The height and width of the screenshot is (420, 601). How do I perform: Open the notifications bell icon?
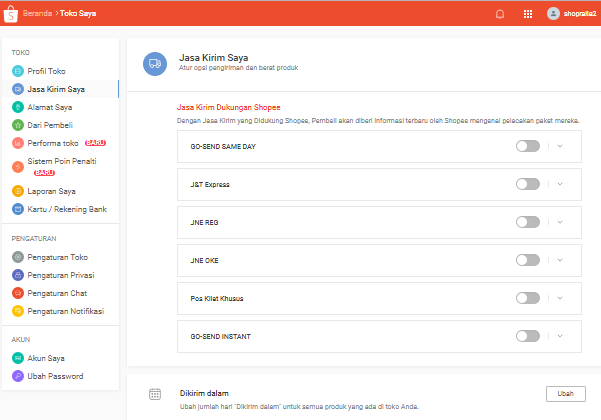tap(500, 14)
